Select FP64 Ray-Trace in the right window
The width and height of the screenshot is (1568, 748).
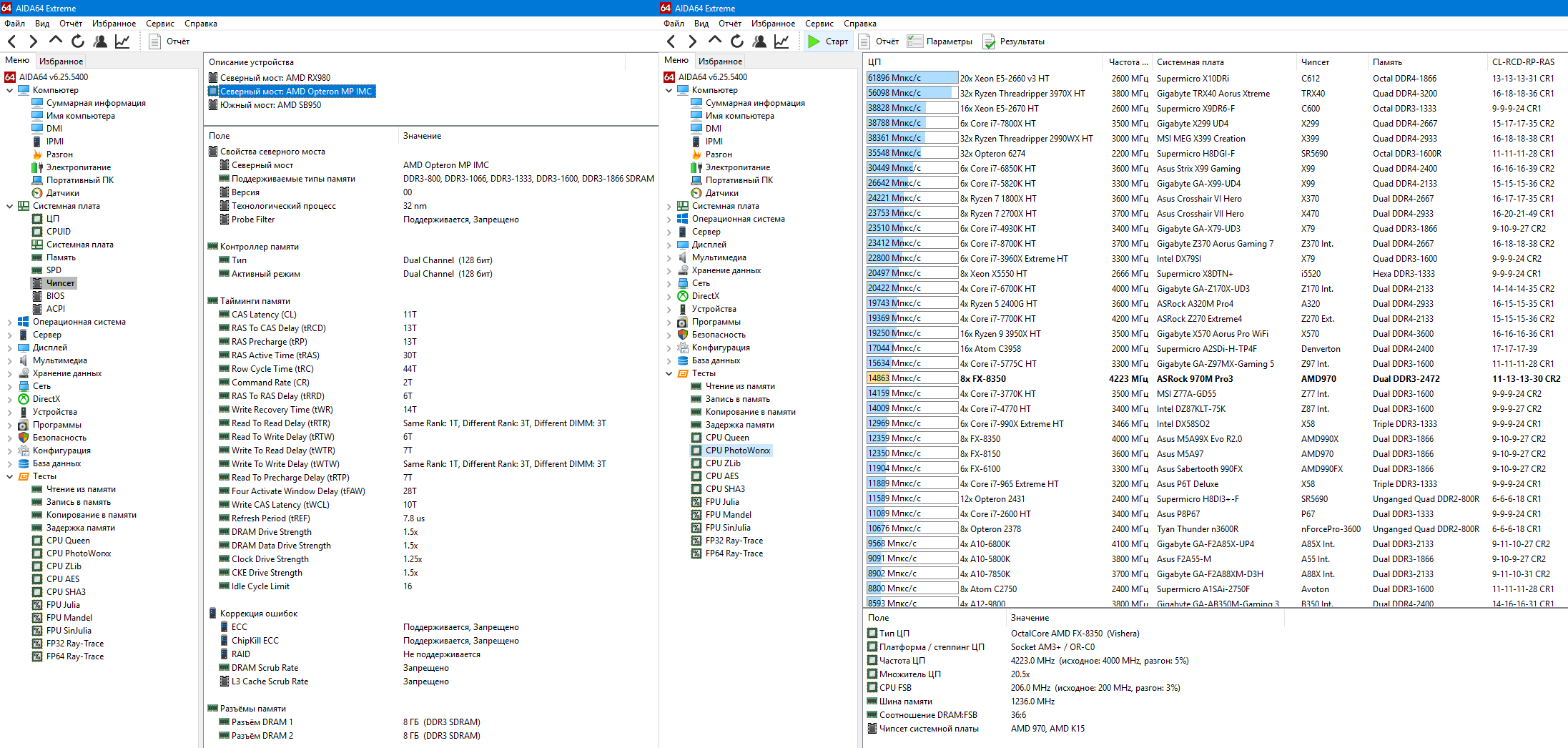point(734,553)
